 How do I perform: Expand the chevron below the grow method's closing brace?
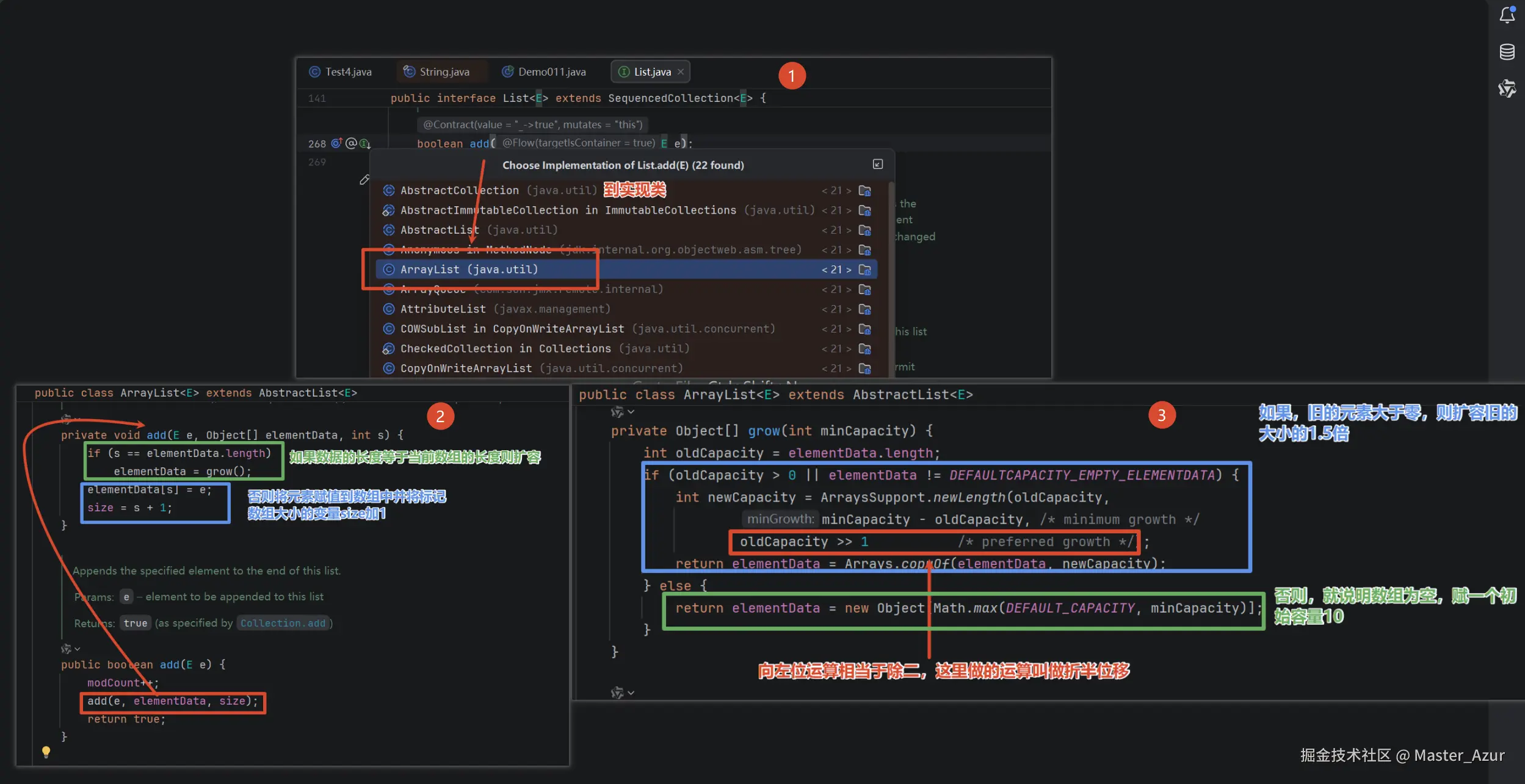click(631, 693)
